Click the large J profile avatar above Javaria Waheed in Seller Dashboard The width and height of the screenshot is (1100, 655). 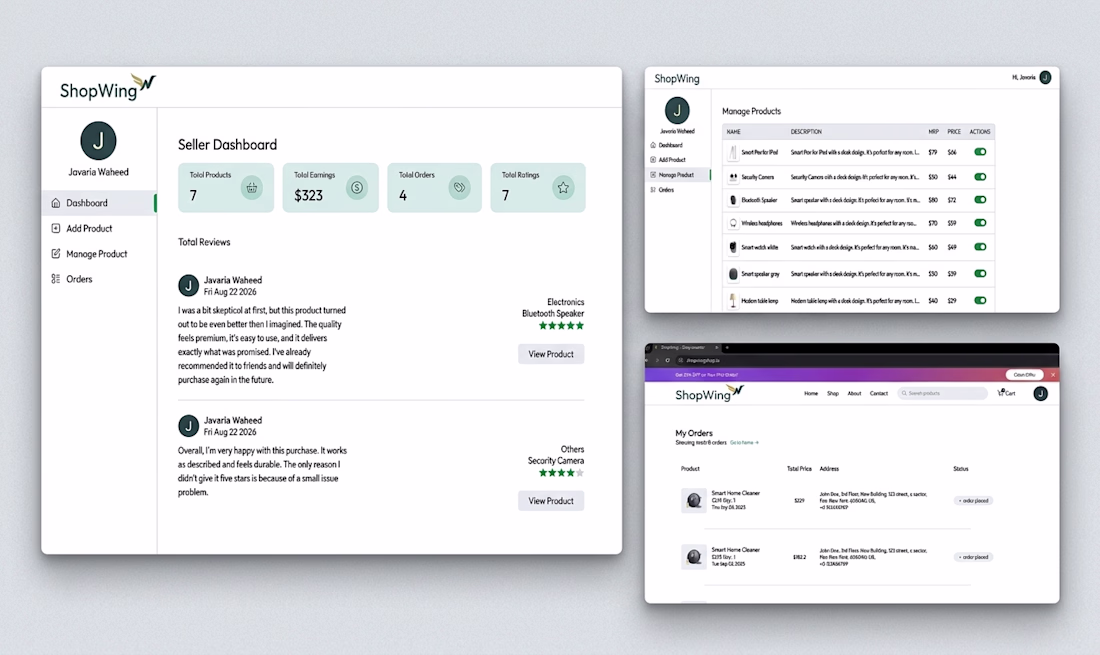(x=98, y=141)
